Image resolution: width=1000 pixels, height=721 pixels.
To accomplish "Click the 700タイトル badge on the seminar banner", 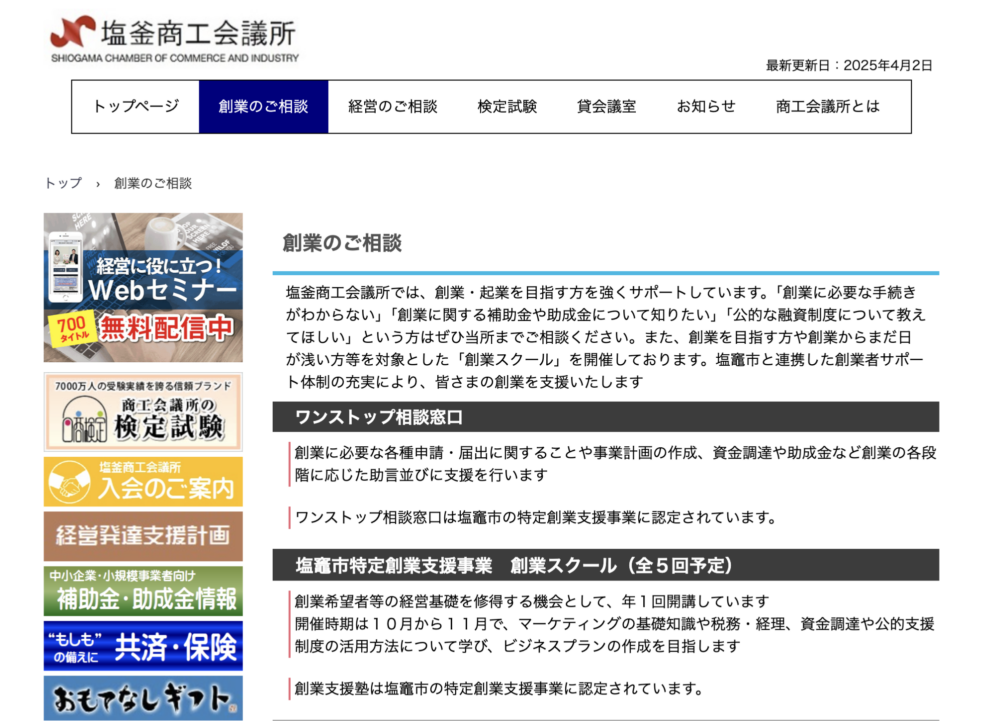I will [72, 328].
